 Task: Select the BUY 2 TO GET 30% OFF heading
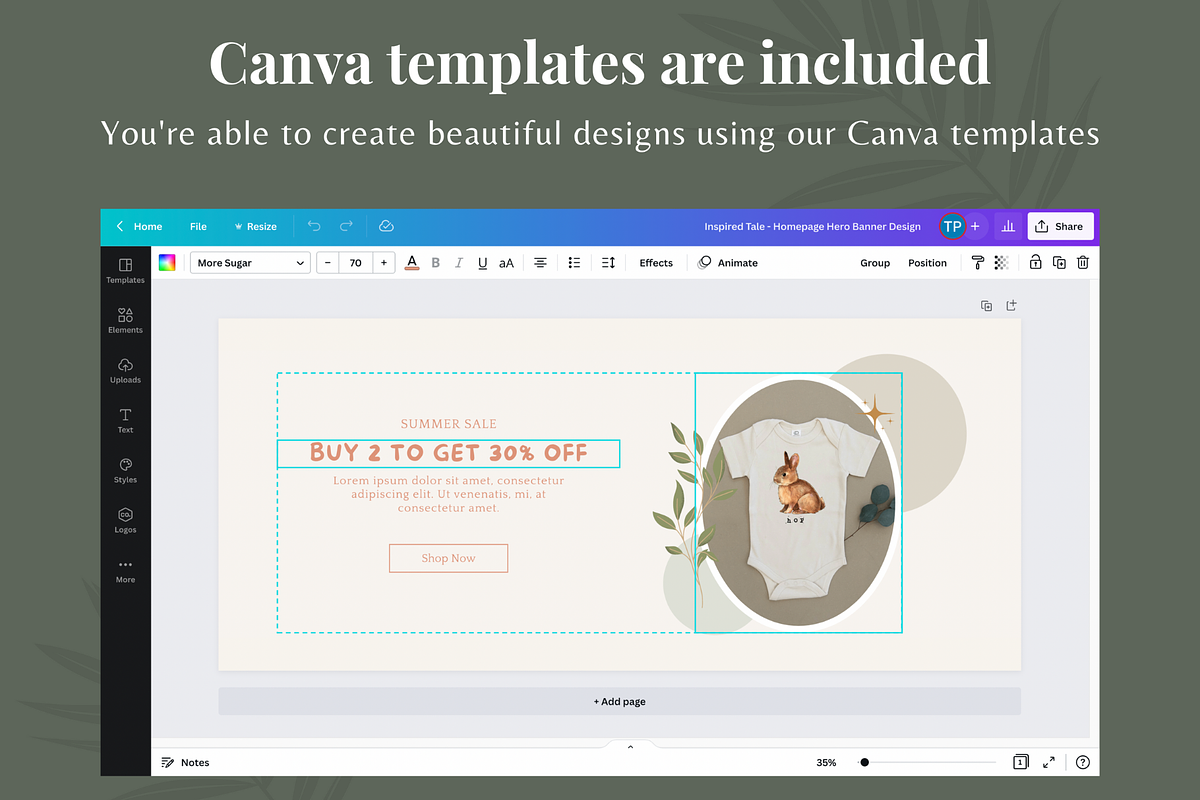(448, 453)
